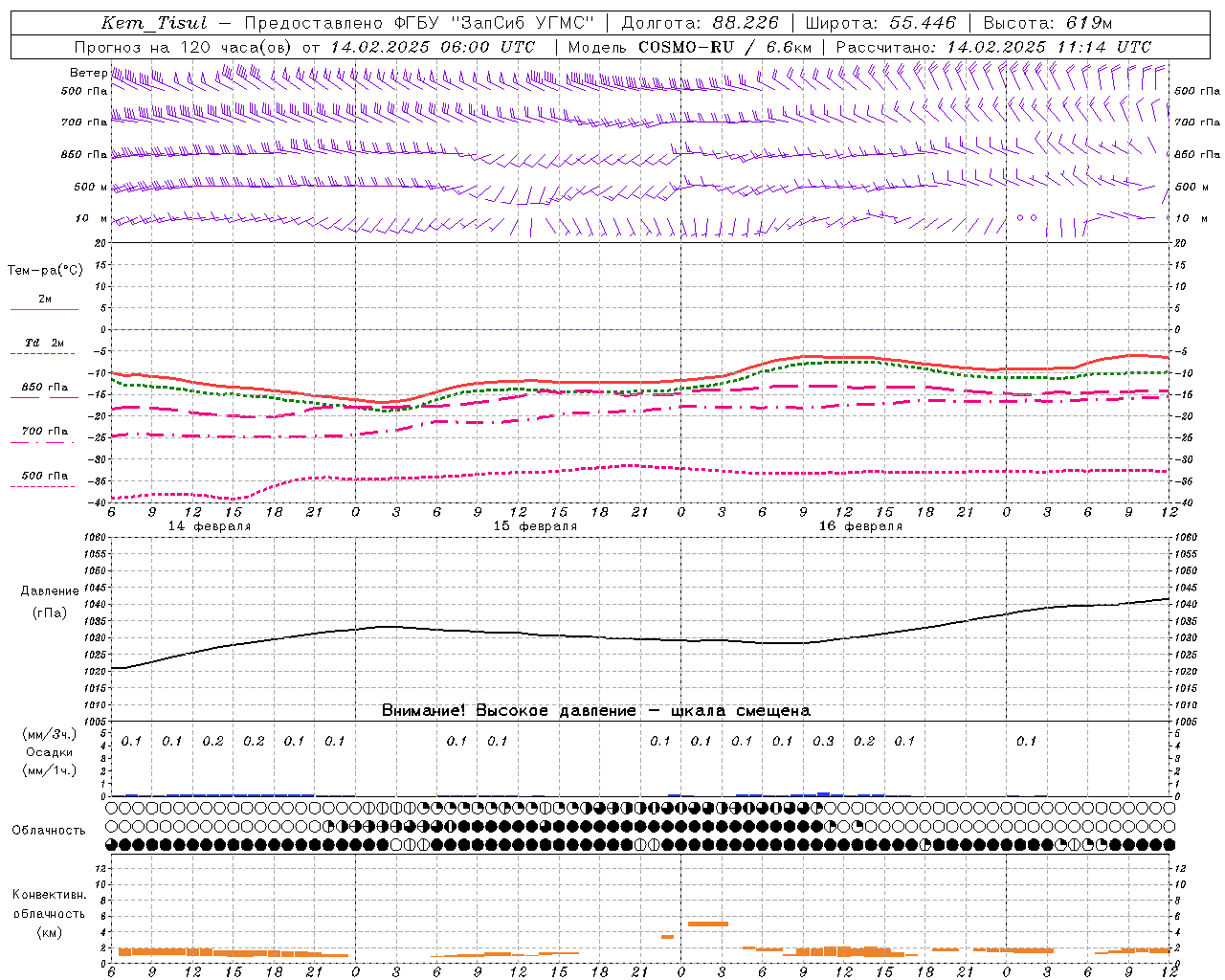Click the dotted pink line sample under temperature 500 гПа legend

pos(43,486)
